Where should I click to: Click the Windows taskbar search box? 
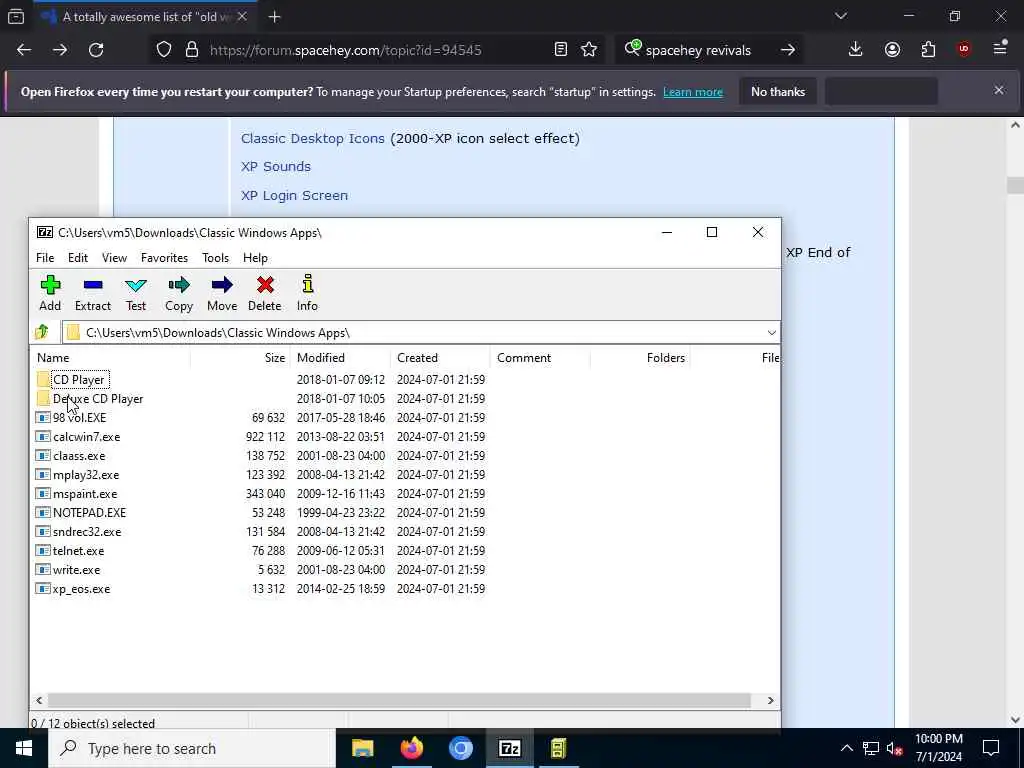pyautogui.click(x=192, y=748)
